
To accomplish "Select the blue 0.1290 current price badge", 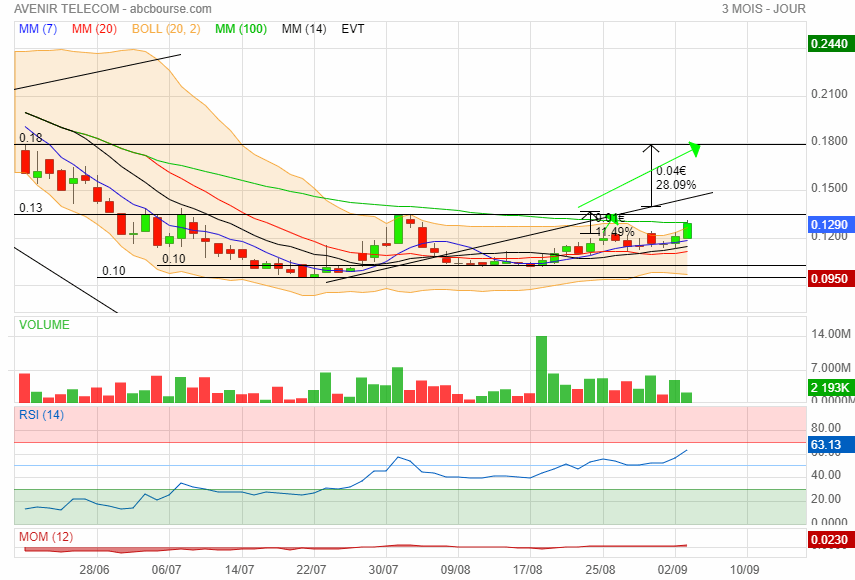I will 829,225.
